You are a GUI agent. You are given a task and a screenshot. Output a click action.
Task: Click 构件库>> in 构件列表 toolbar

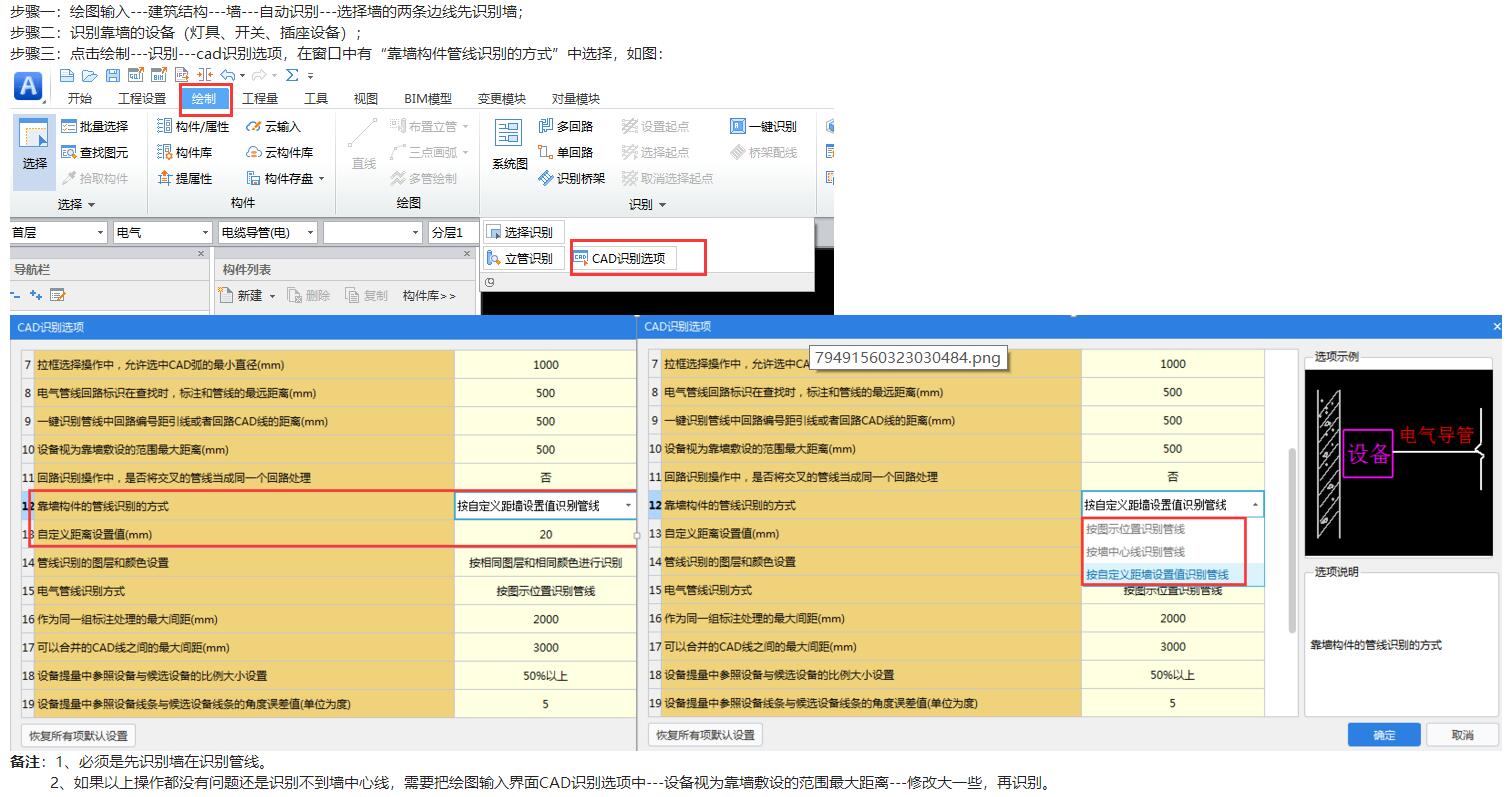point(429,296)
